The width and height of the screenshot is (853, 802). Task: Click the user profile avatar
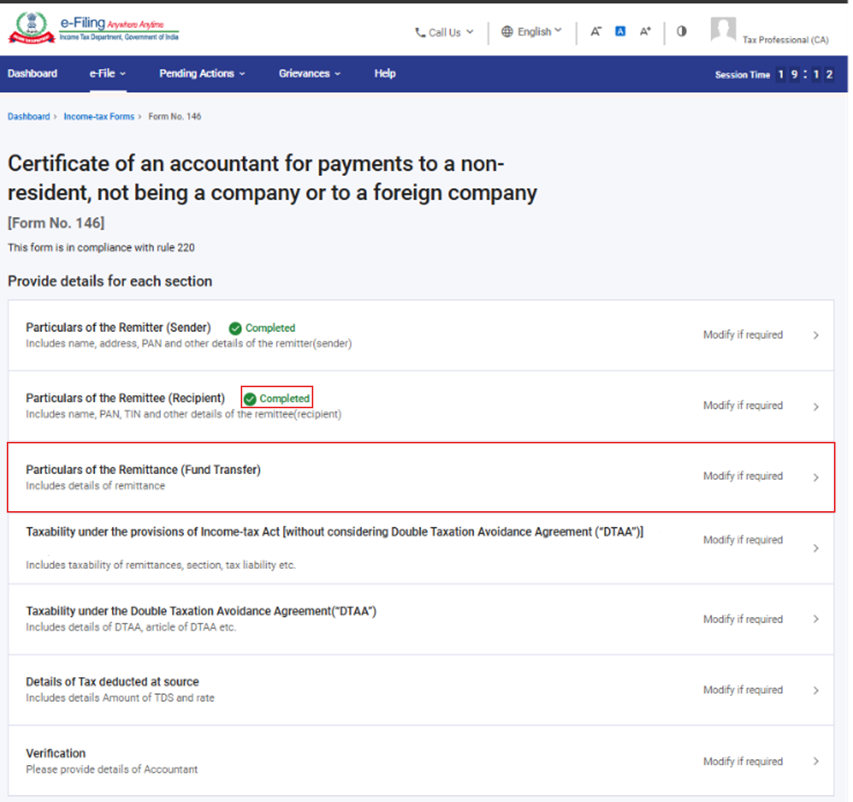click(x=723, y=30)
